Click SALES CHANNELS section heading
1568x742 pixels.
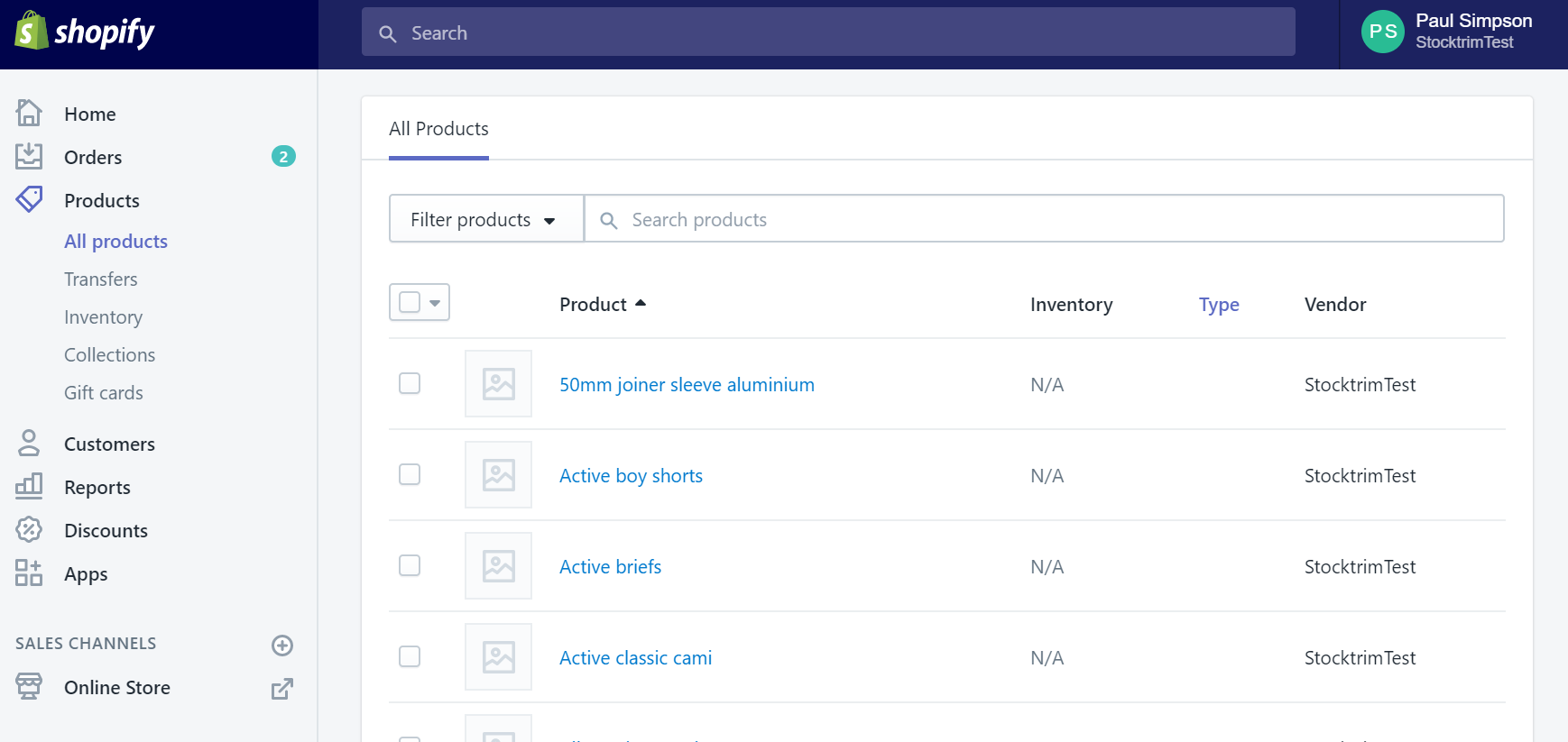tap(86, 644)
